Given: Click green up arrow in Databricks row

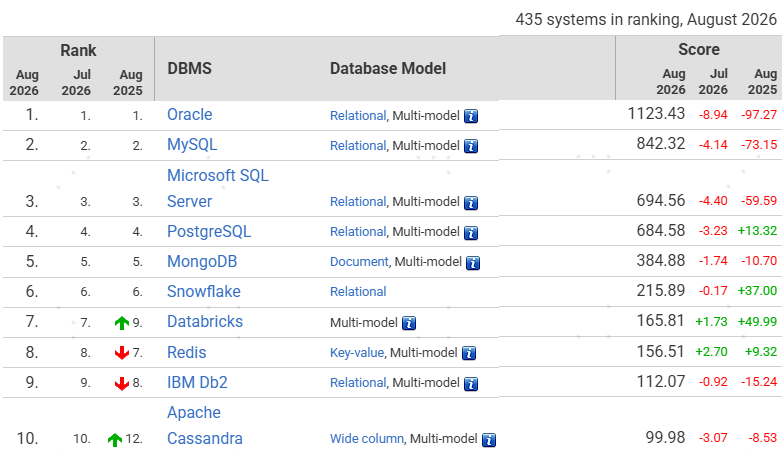Looking at the screenshot, I should (122, 322).
